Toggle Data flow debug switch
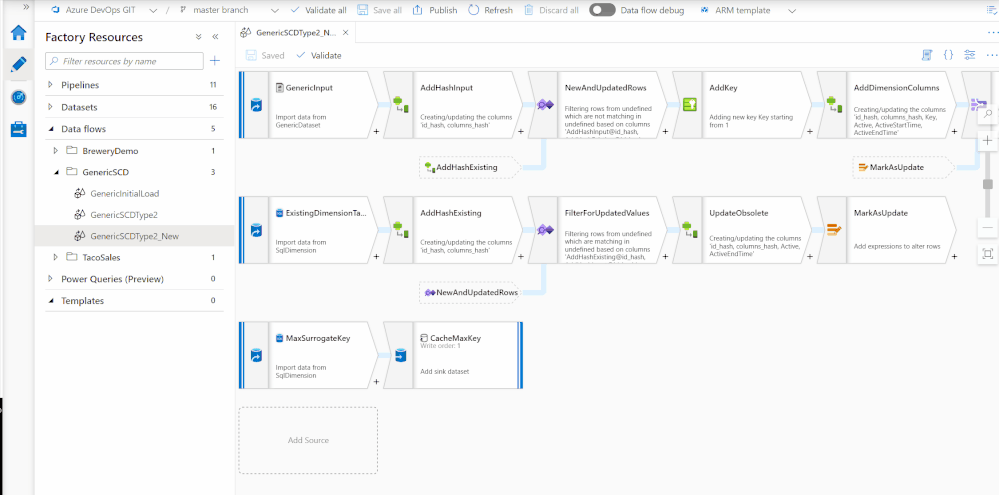 pos(602,10)
